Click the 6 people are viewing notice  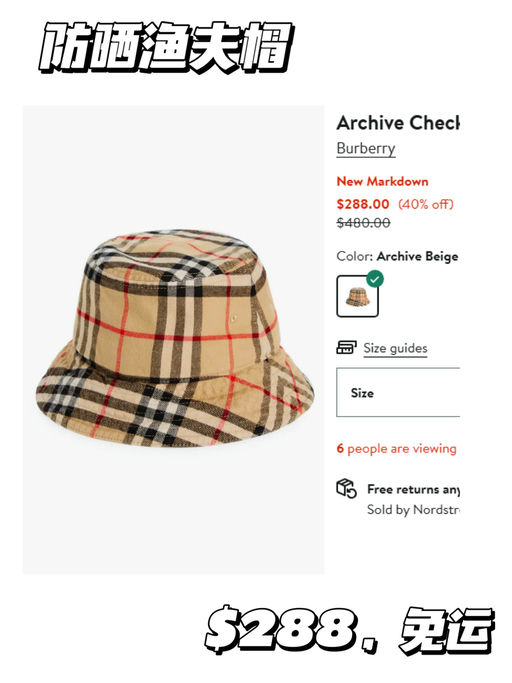(397, 448)
